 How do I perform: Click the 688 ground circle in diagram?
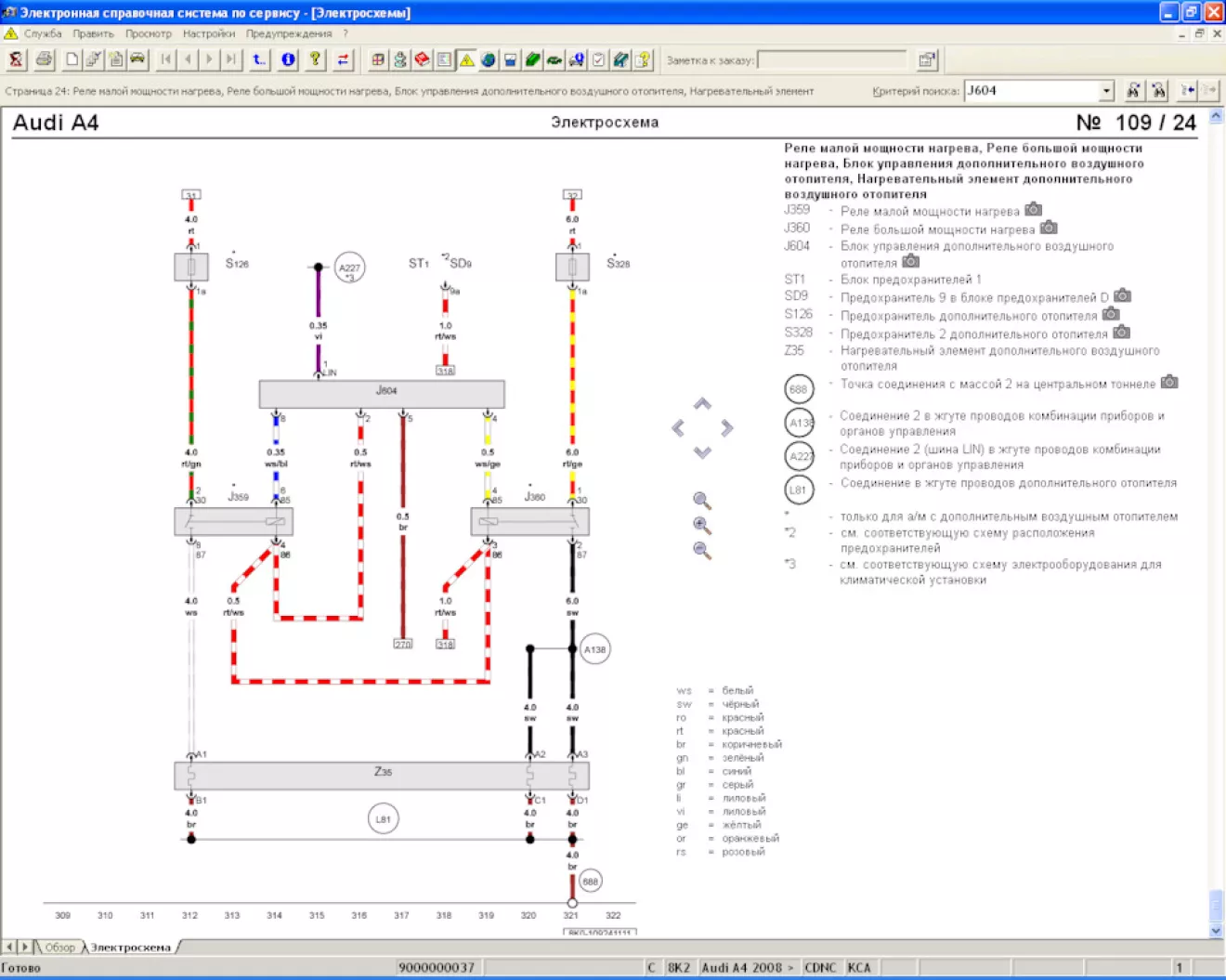tap(590, 881)
